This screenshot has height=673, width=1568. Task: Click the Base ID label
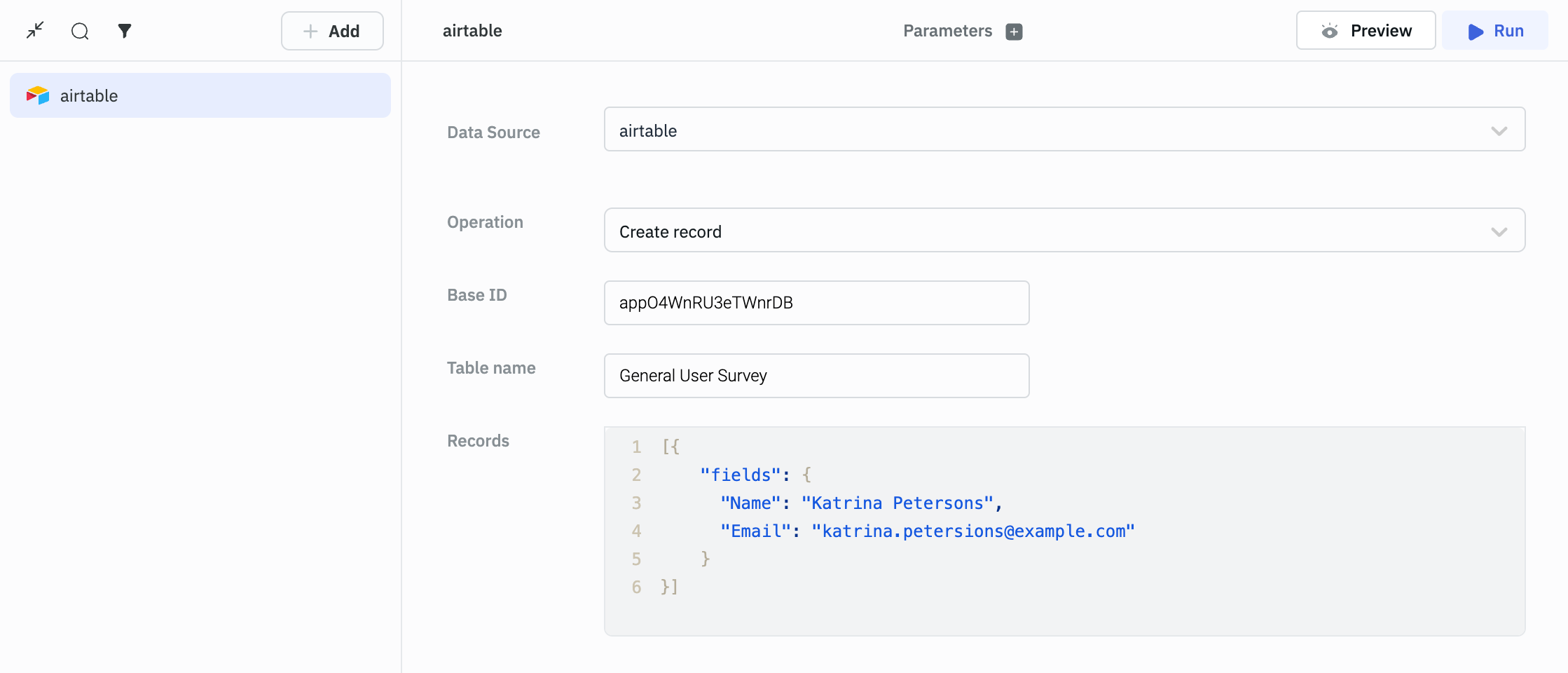476,295
